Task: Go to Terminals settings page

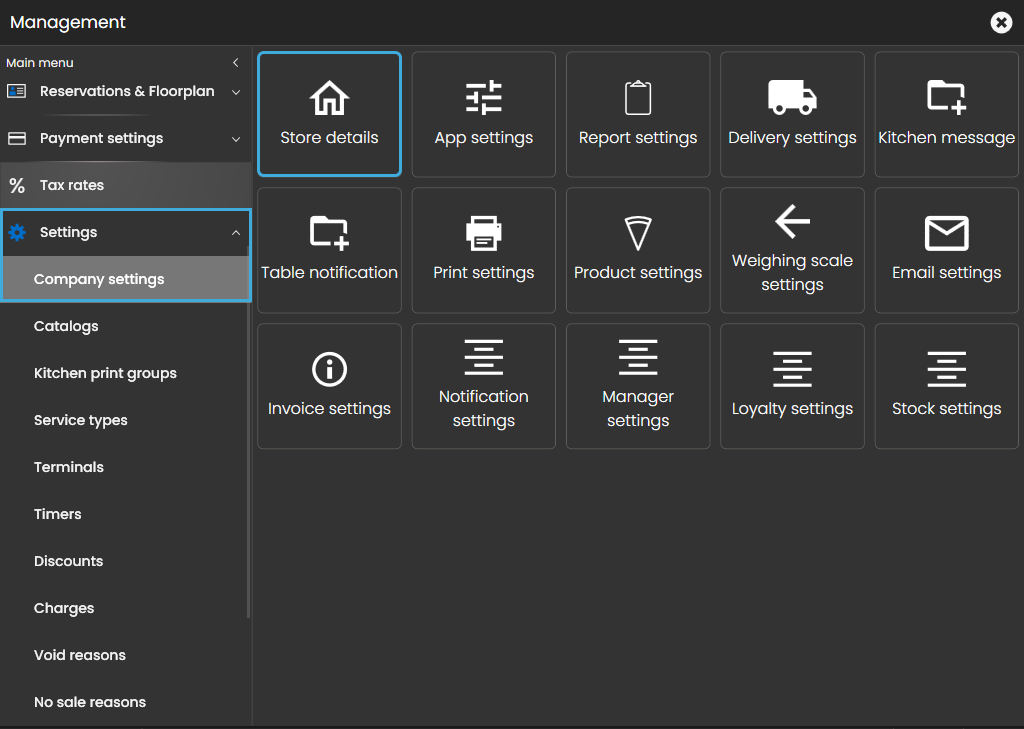Action: coord(69,467)
